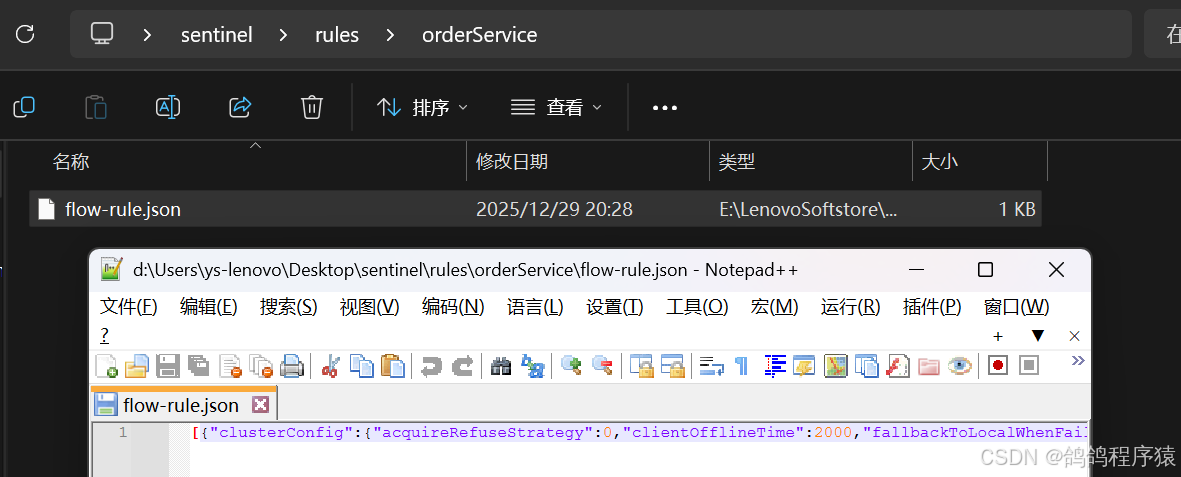Toggle synchronized vertical scrolling icon
The height and width of the screenshot is (477, 1181).
[641, 366]
